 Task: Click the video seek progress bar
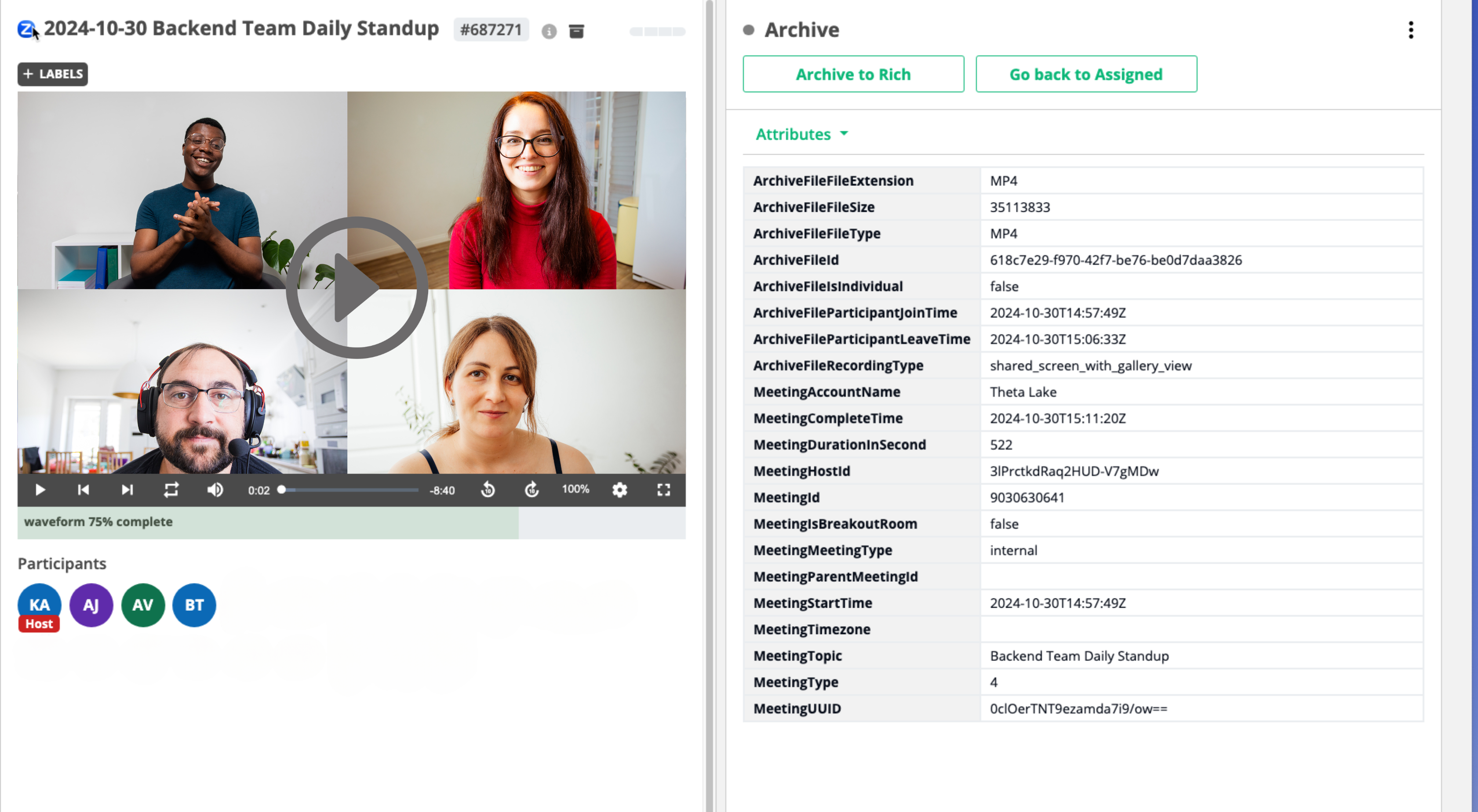(x=349, y=490)
